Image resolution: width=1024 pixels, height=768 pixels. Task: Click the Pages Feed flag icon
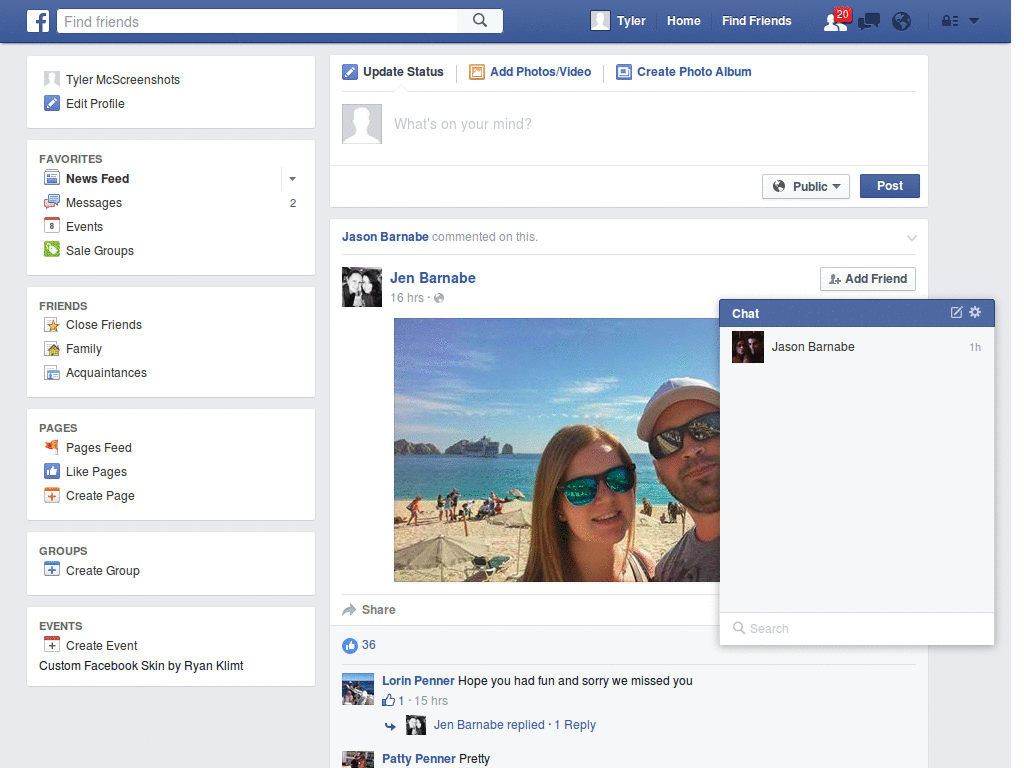coord(52,447)
